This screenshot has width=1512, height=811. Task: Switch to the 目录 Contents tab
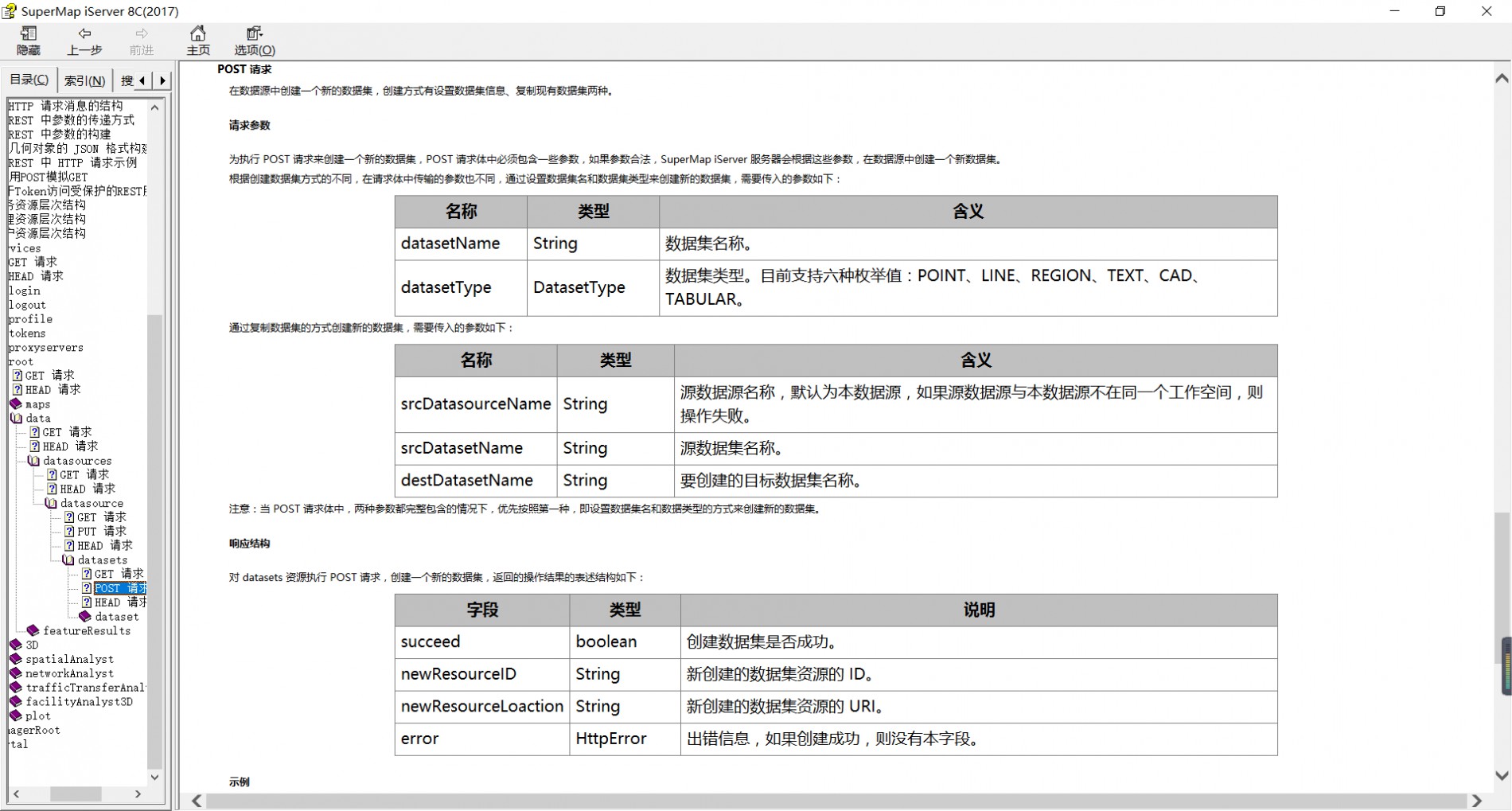pos(29,80)
